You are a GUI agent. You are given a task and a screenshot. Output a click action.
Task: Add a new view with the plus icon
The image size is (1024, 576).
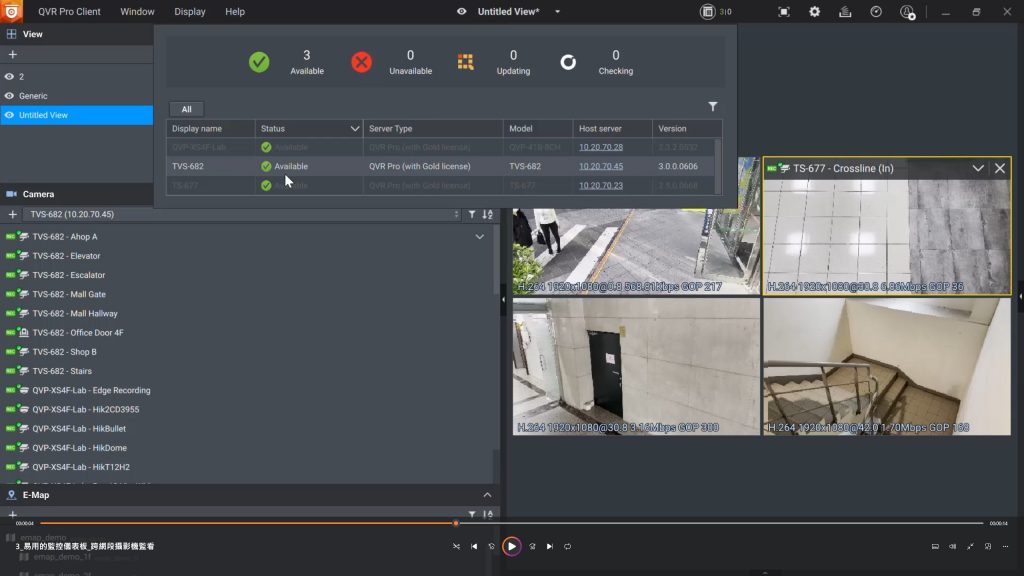click(12, 54)
